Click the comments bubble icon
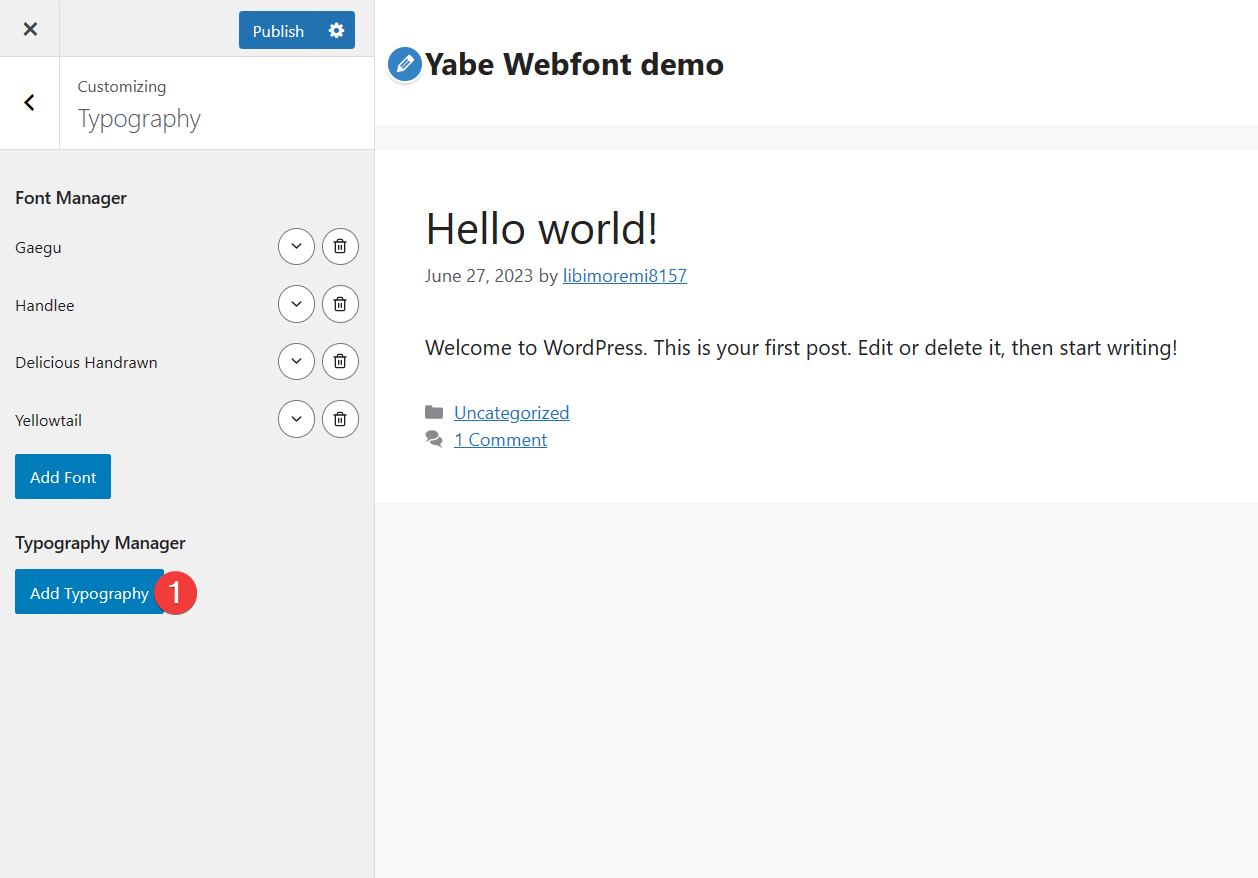Viewport: 1258px width, 878px height. point(434,439)
